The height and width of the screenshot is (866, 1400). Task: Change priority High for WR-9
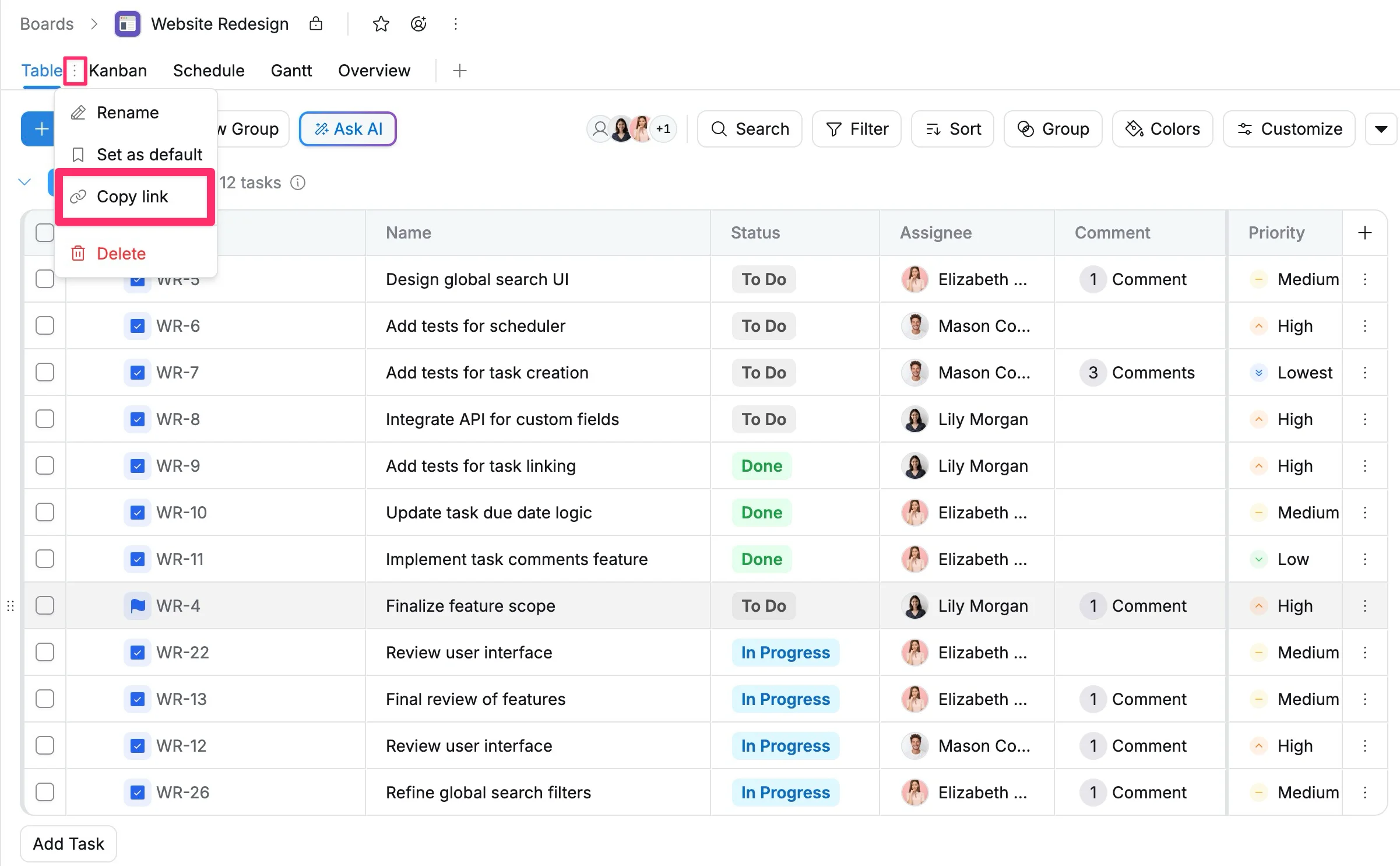tap(1282, 466)
